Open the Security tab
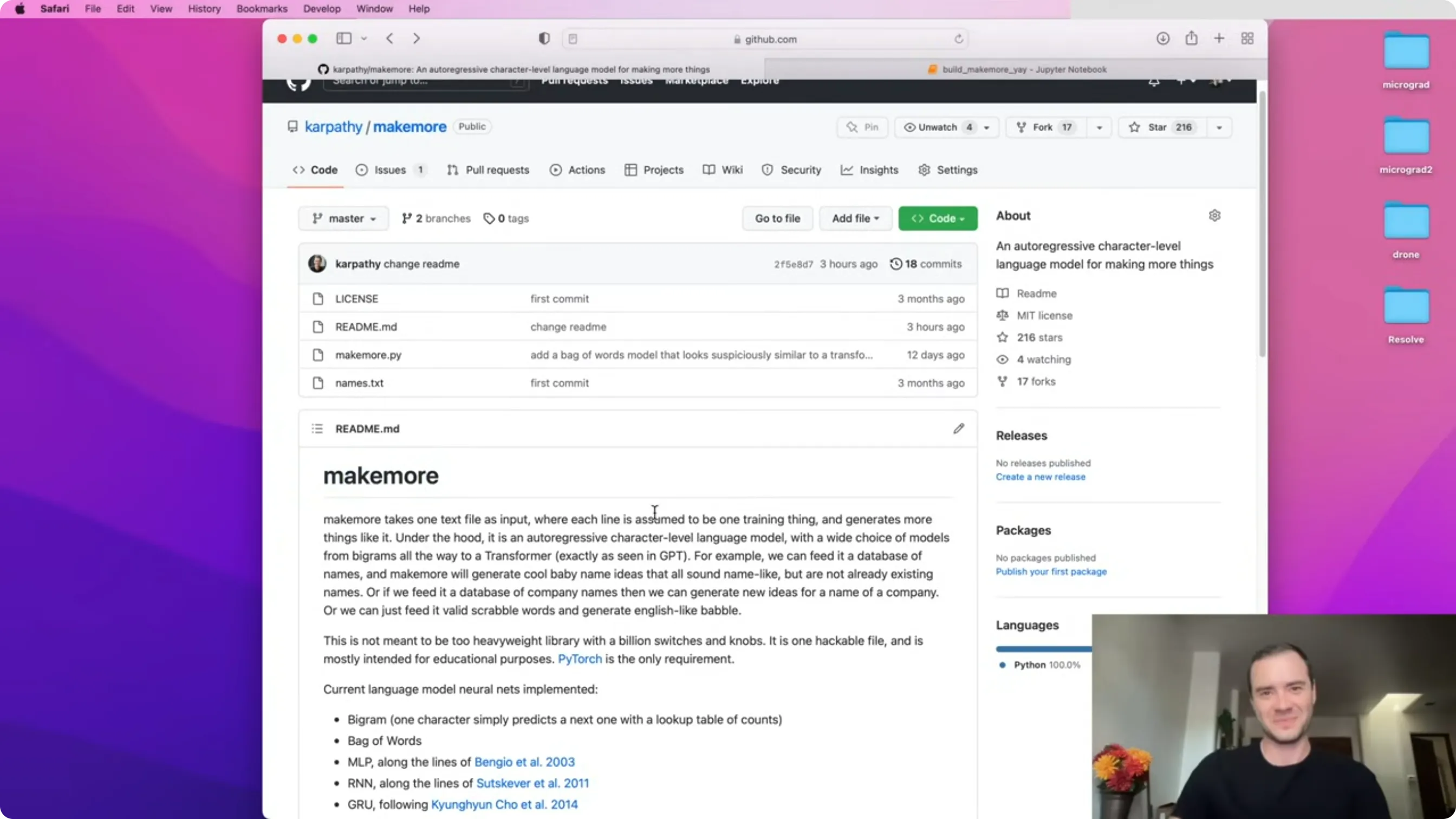 click(x=791, y=170)
